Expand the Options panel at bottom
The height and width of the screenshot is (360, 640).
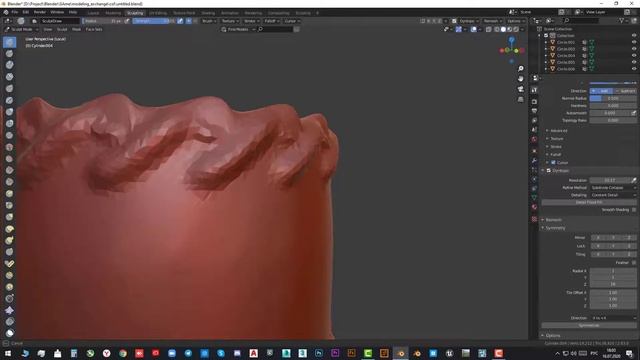pyautogui.click(x=553, y=336)
